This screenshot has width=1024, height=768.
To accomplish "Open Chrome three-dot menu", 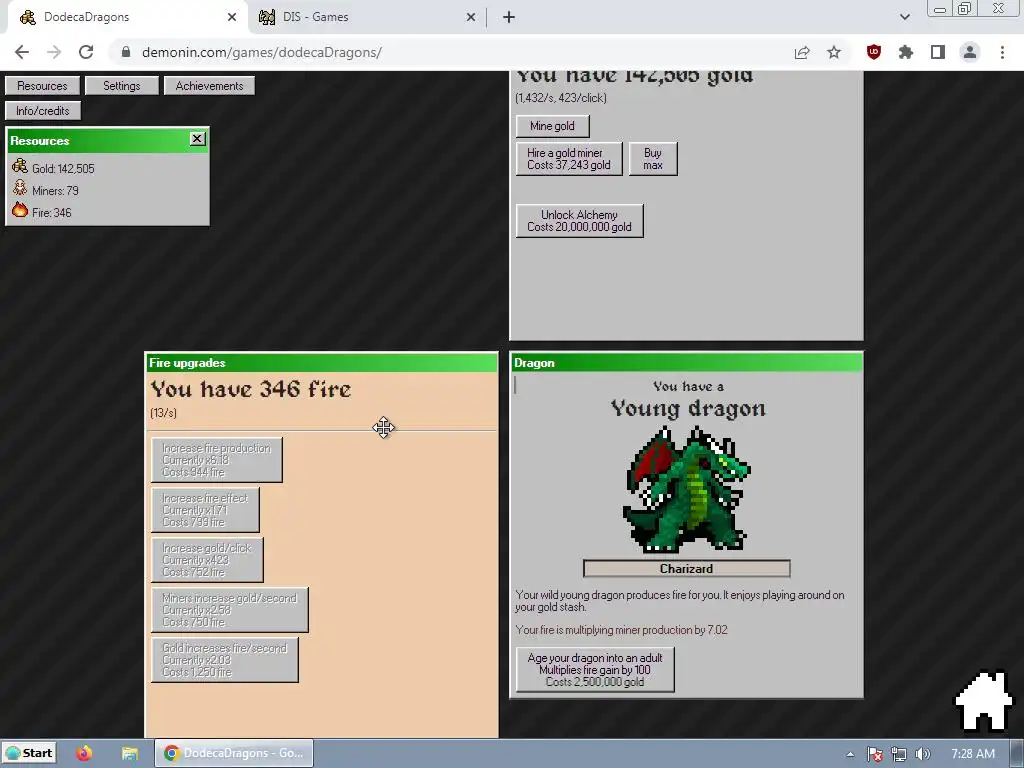I will pyautogui.click(x=1002, y=52).
